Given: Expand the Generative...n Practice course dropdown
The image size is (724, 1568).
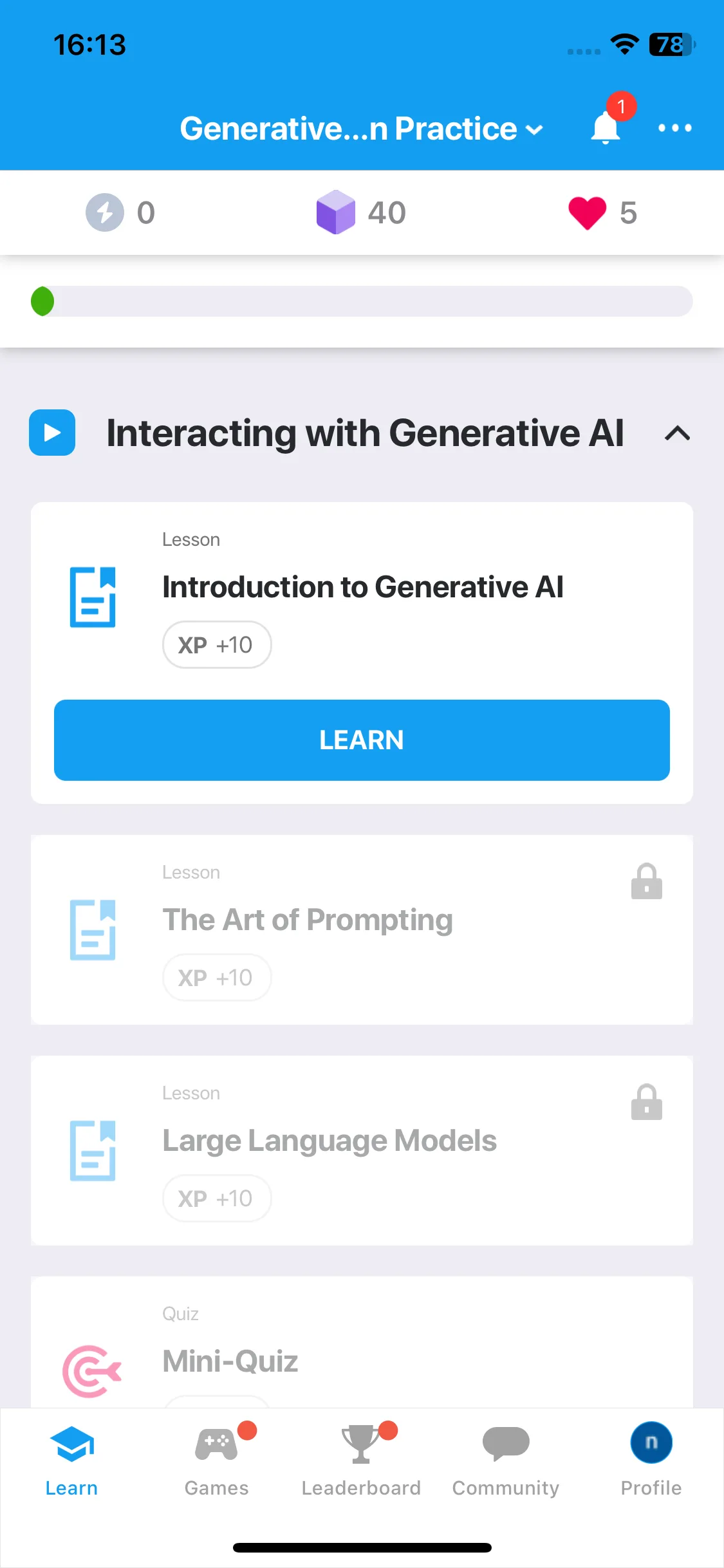Looking at the screenshot, I should tap(361, 129).
